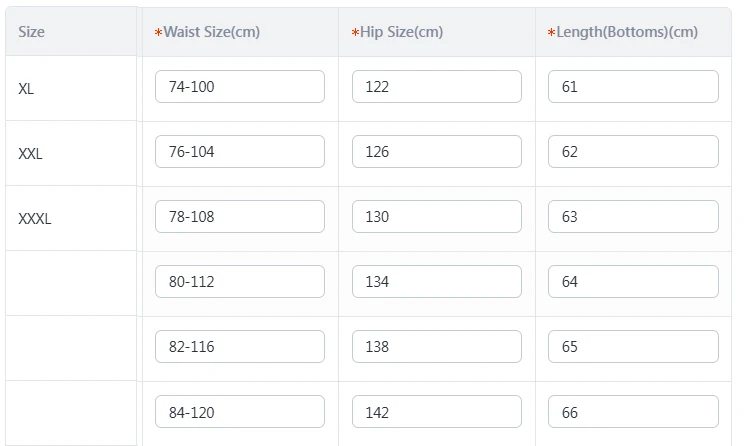Click the length input containing 62
The height and width of the screenshot is (446, 750).
click(x=633, y=152)
